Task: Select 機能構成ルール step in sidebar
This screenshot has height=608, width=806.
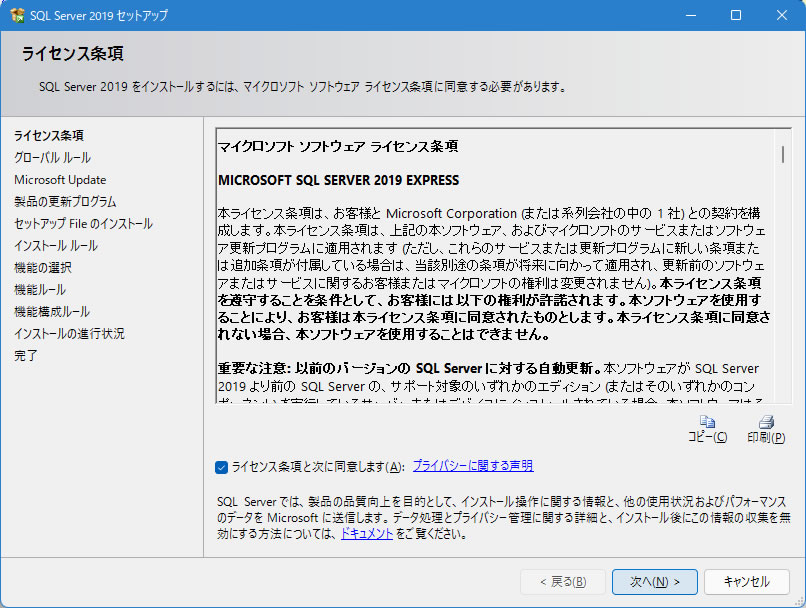Action: coord(52,311)
